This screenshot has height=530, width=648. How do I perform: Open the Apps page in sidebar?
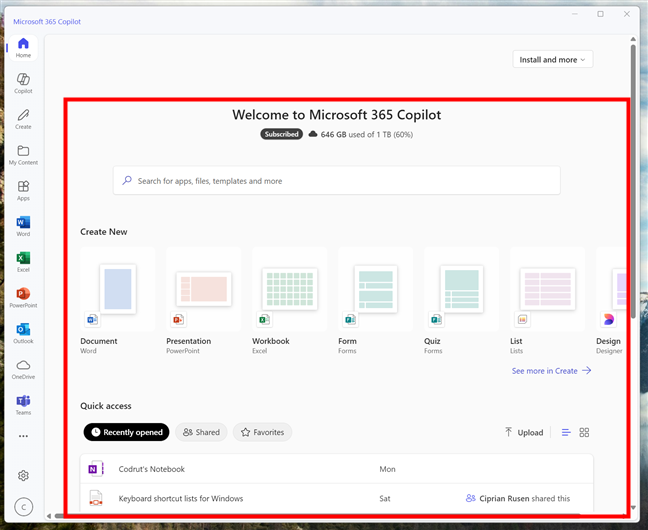tap(23, 191)
